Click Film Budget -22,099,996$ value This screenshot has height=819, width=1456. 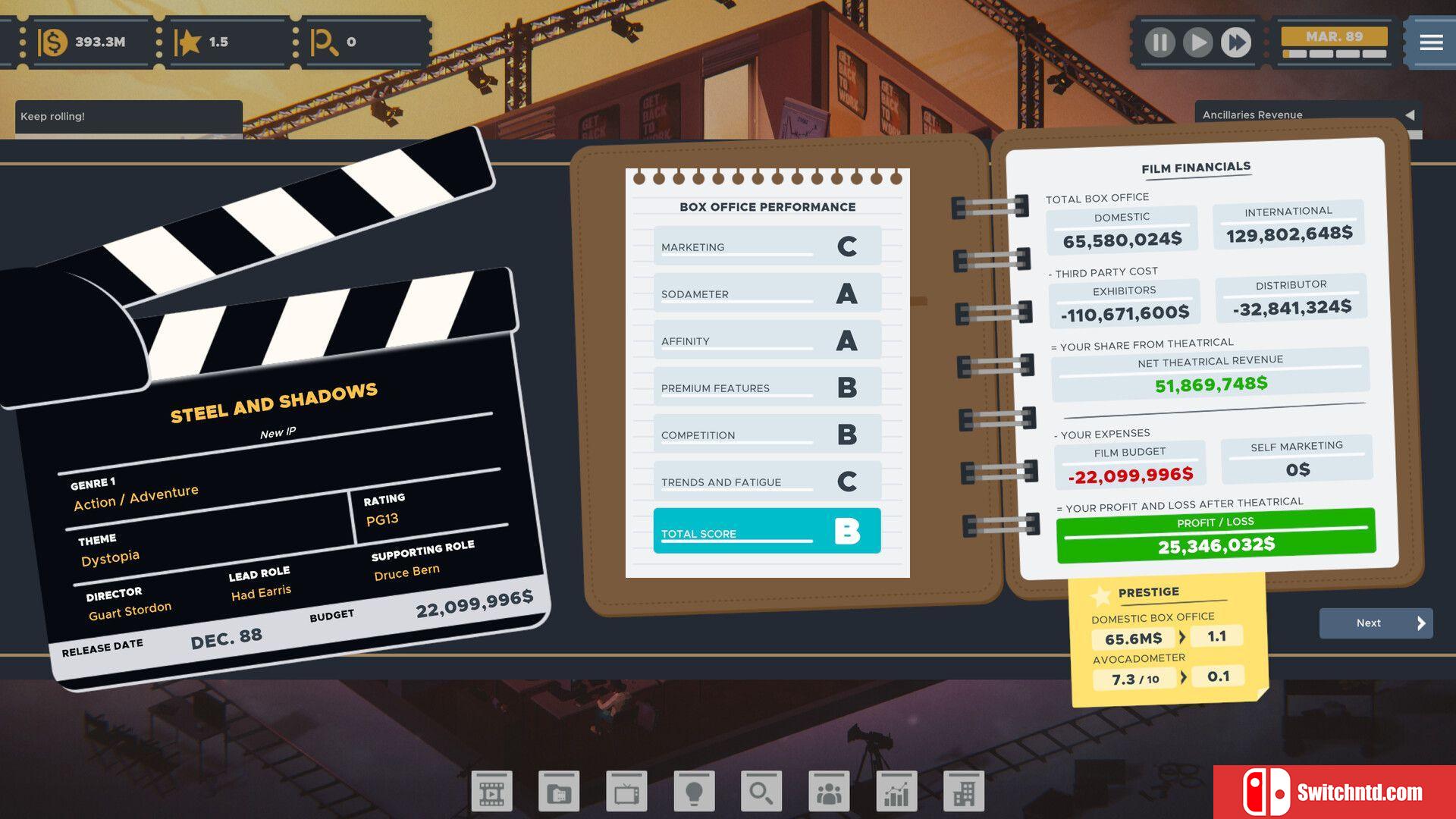tap(1131, 475)
